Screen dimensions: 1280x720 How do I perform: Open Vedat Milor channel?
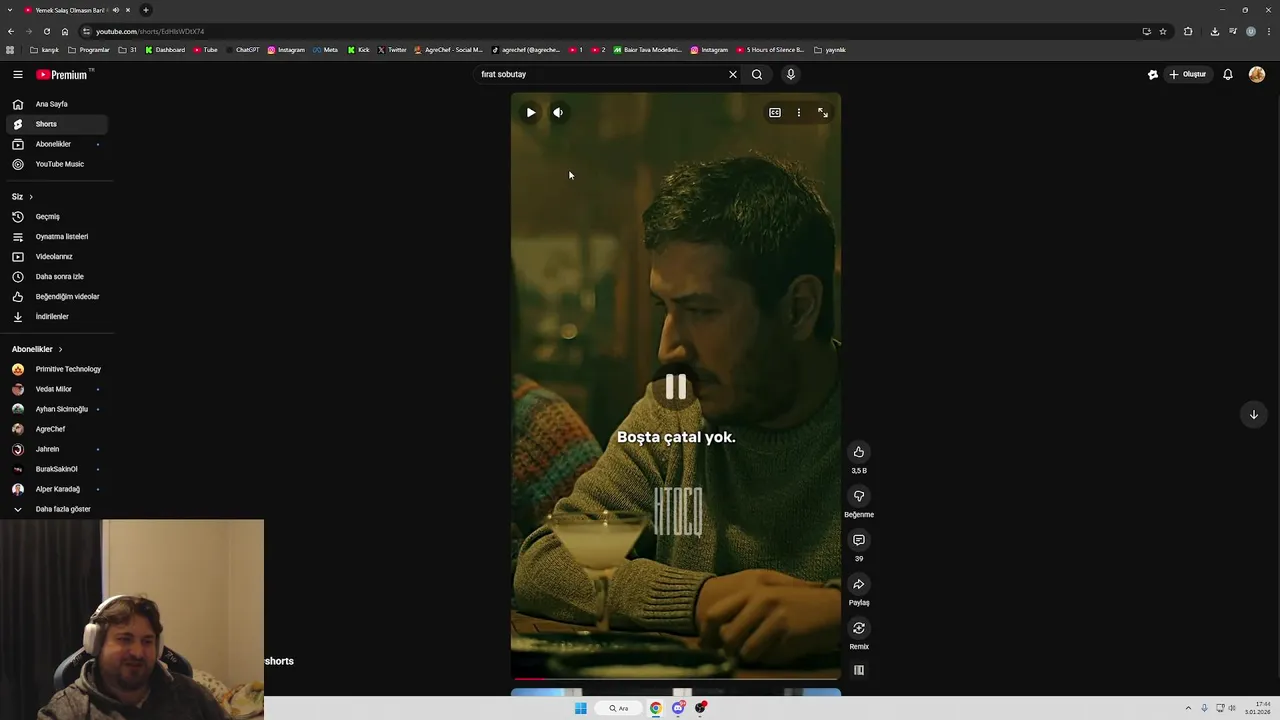56,389
